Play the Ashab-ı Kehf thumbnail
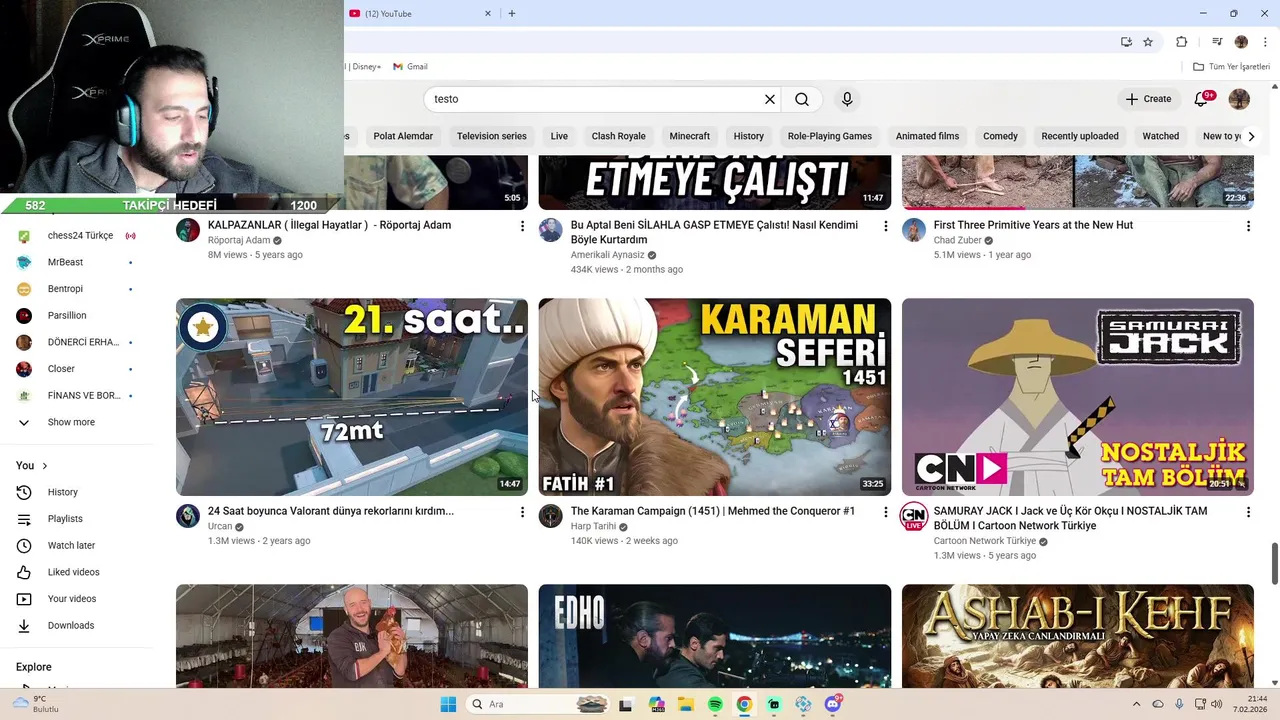The image size is (1280, 720). coord(1078,636)
